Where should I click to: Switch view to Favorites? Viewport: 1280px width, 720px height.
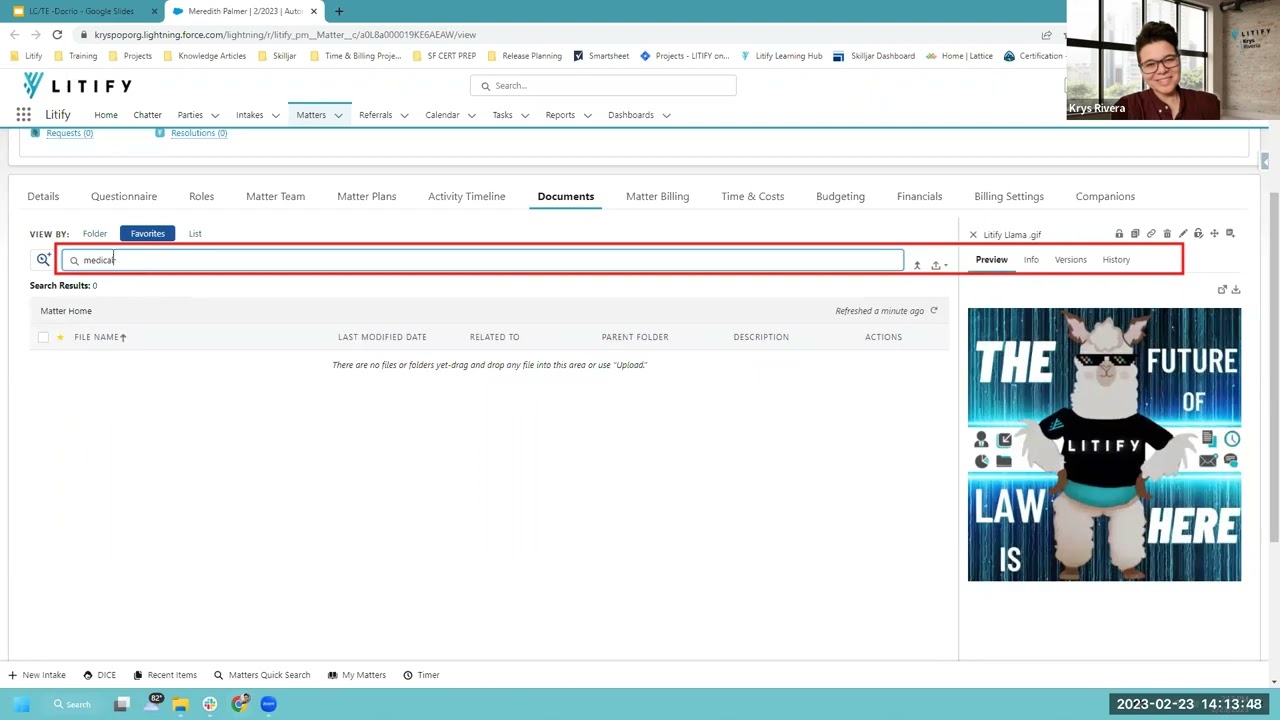(x=147, y=234)
